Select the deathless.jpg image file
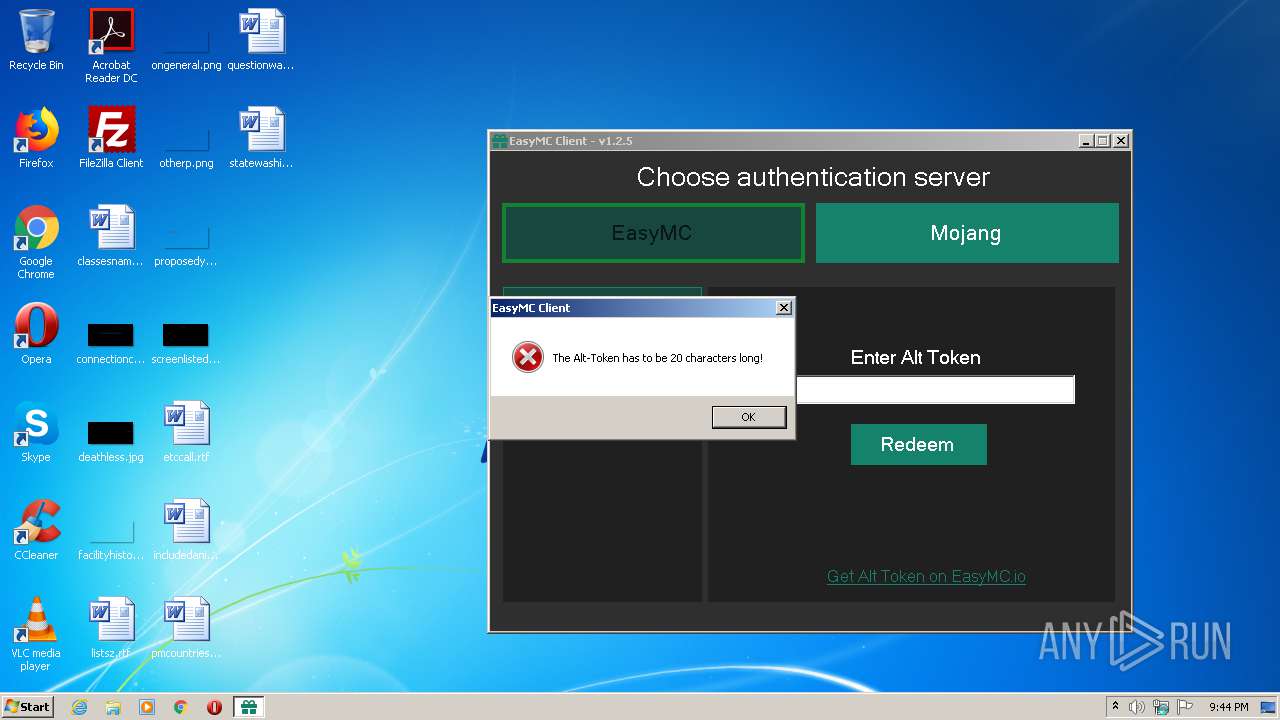This screenshot has height=720, width=1280. point(111,440)
